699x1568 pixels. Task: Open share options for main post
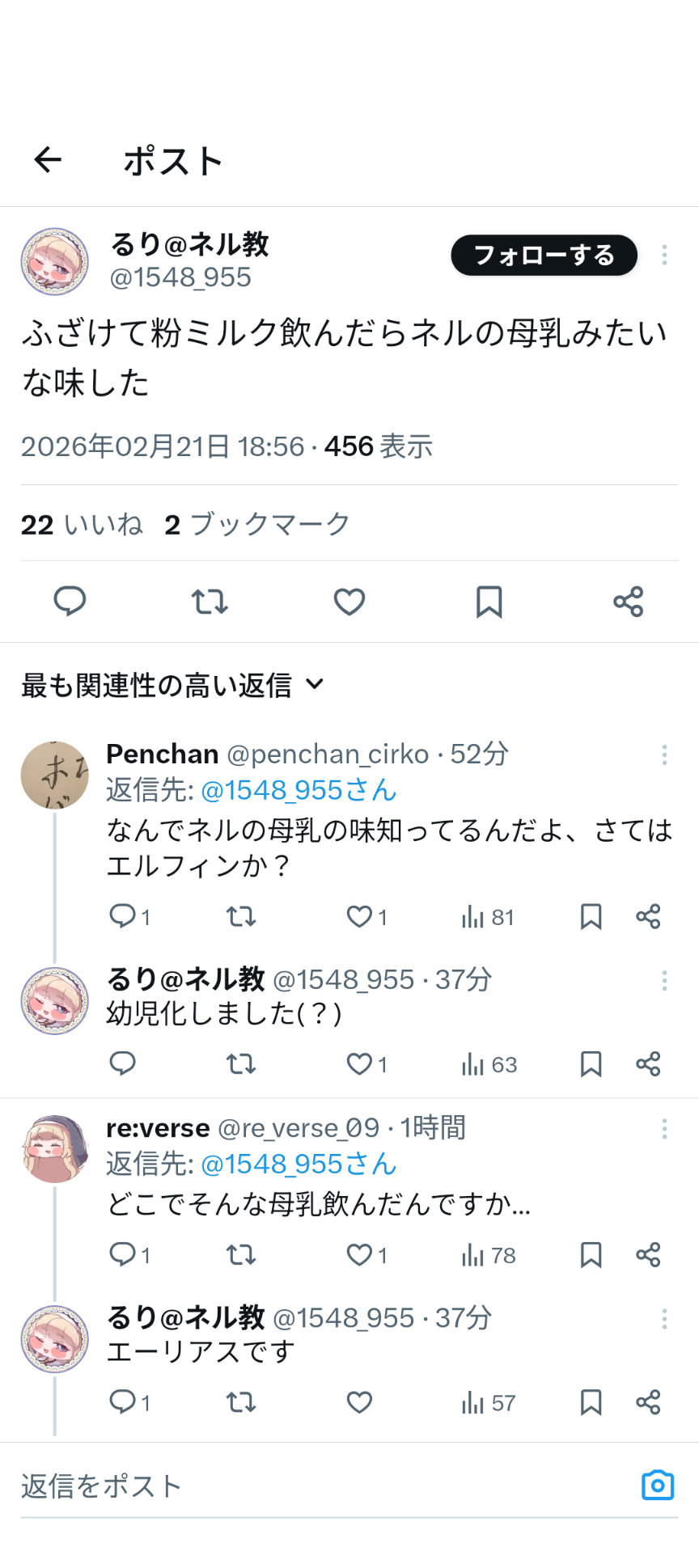(x=628, y=602)
